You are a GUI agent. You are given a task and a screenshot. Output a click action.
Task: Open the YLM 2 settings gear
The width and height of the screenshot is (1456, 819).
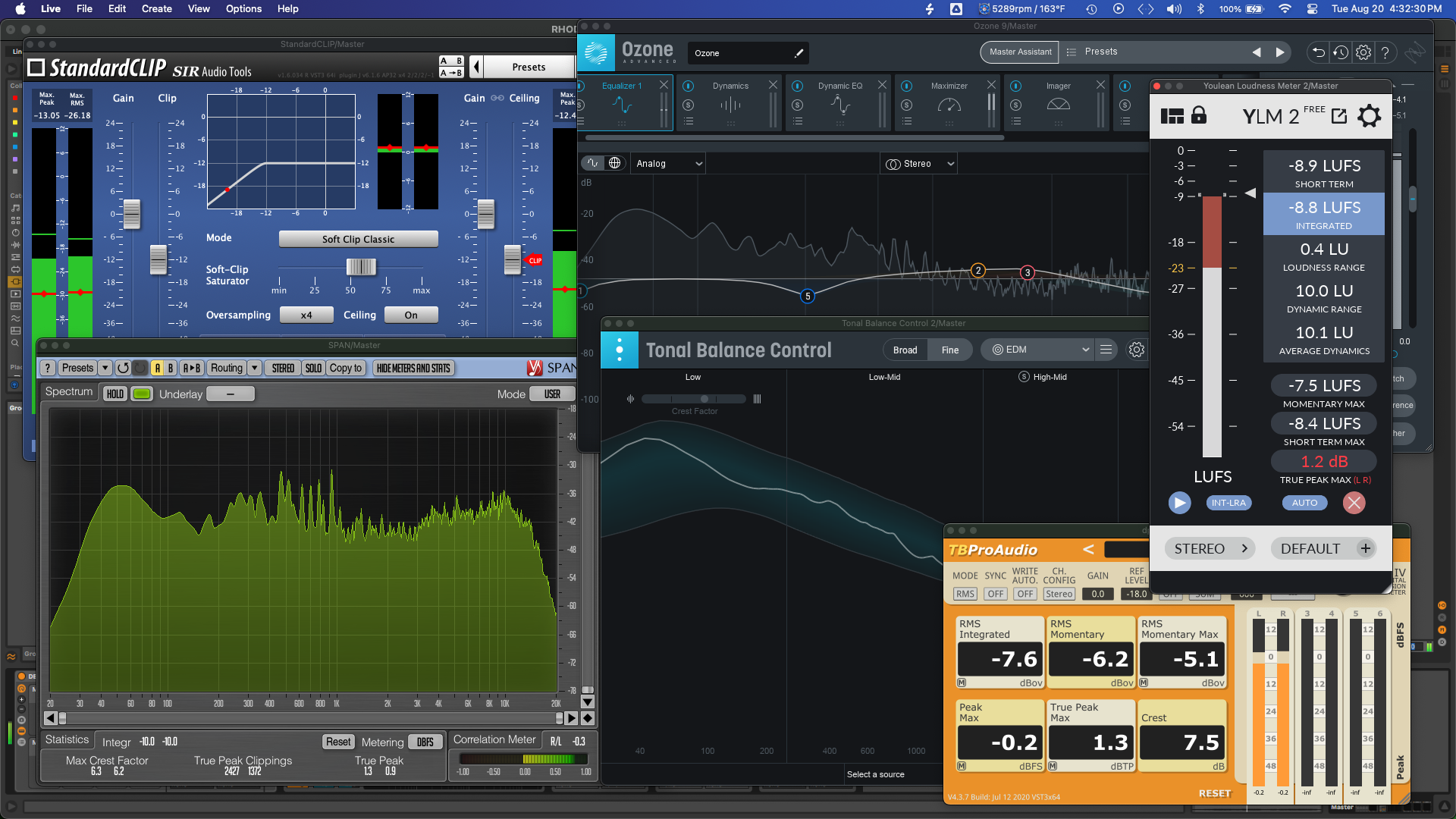pos(1370,116)
